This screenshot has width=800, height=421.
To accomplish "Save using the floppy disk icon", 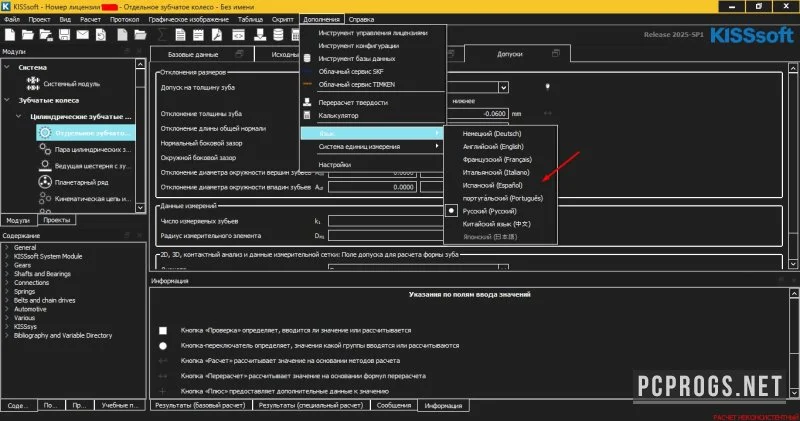I will [64, 35].
